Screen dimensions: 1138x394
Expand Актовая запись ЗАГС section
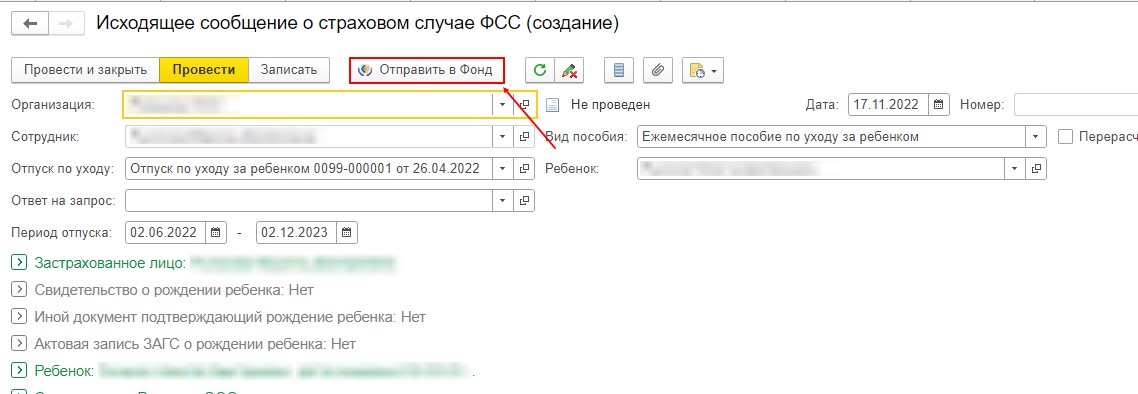[20, 343]
